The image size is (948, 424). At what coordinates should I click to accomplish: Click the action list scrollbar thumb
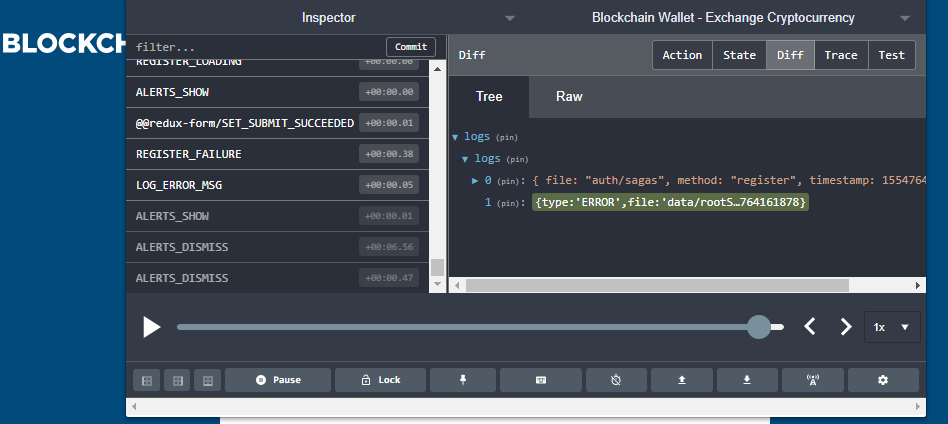click(x=437, y=267)
